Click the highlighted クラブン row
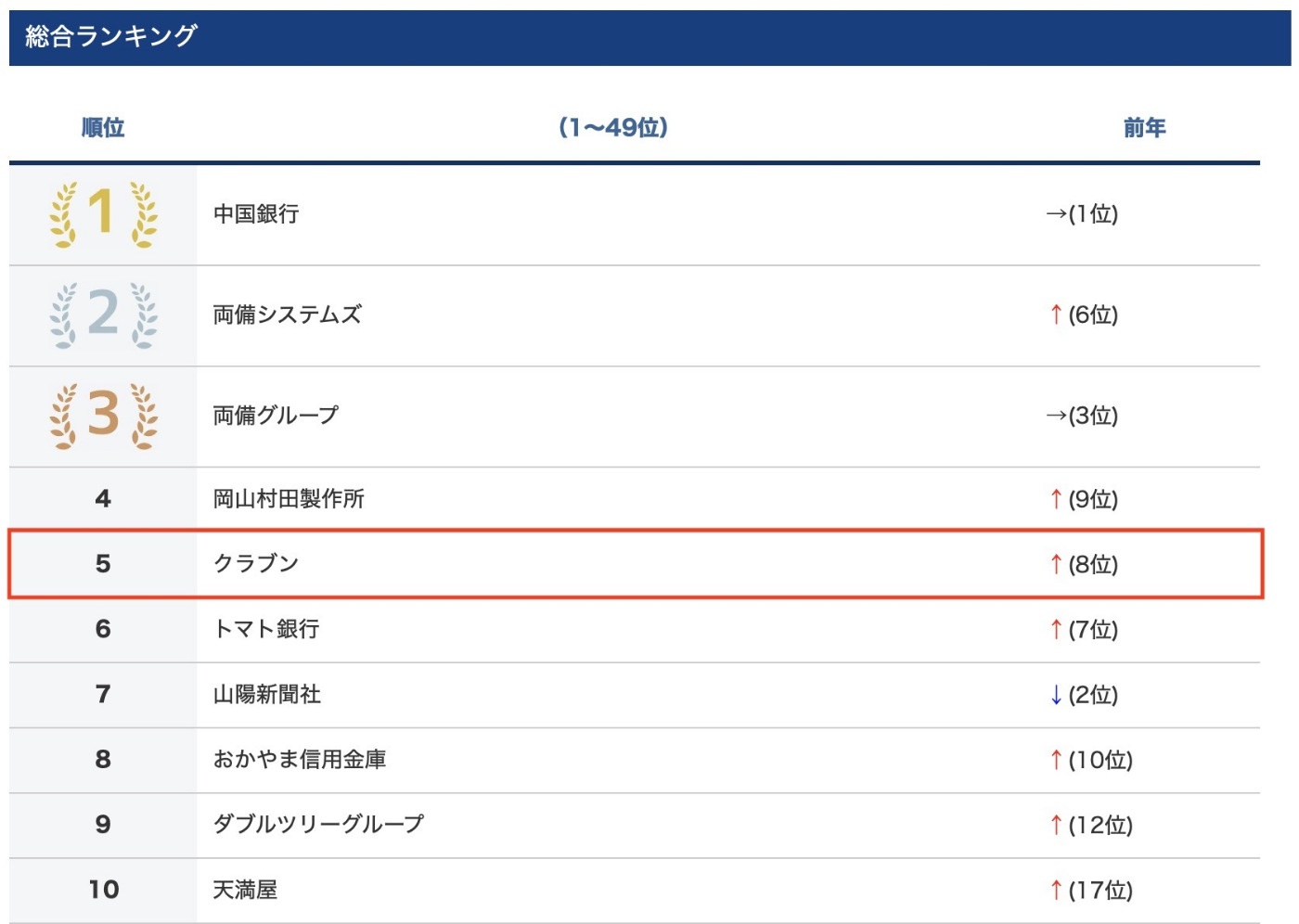Viewport: 1299px width, 924px height. coord(636,564)
